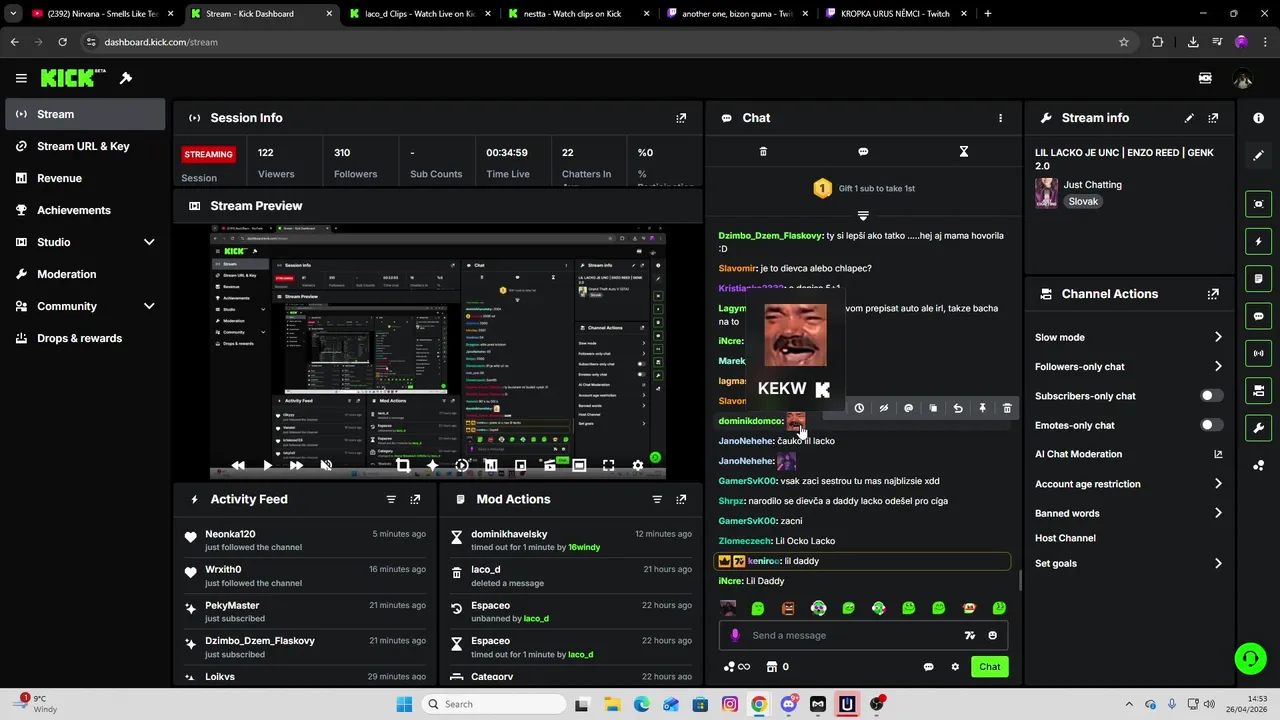Screen dimensions: 1280x720
Task: Delete hovered message with trash icon
Action: click(1007, 408)
